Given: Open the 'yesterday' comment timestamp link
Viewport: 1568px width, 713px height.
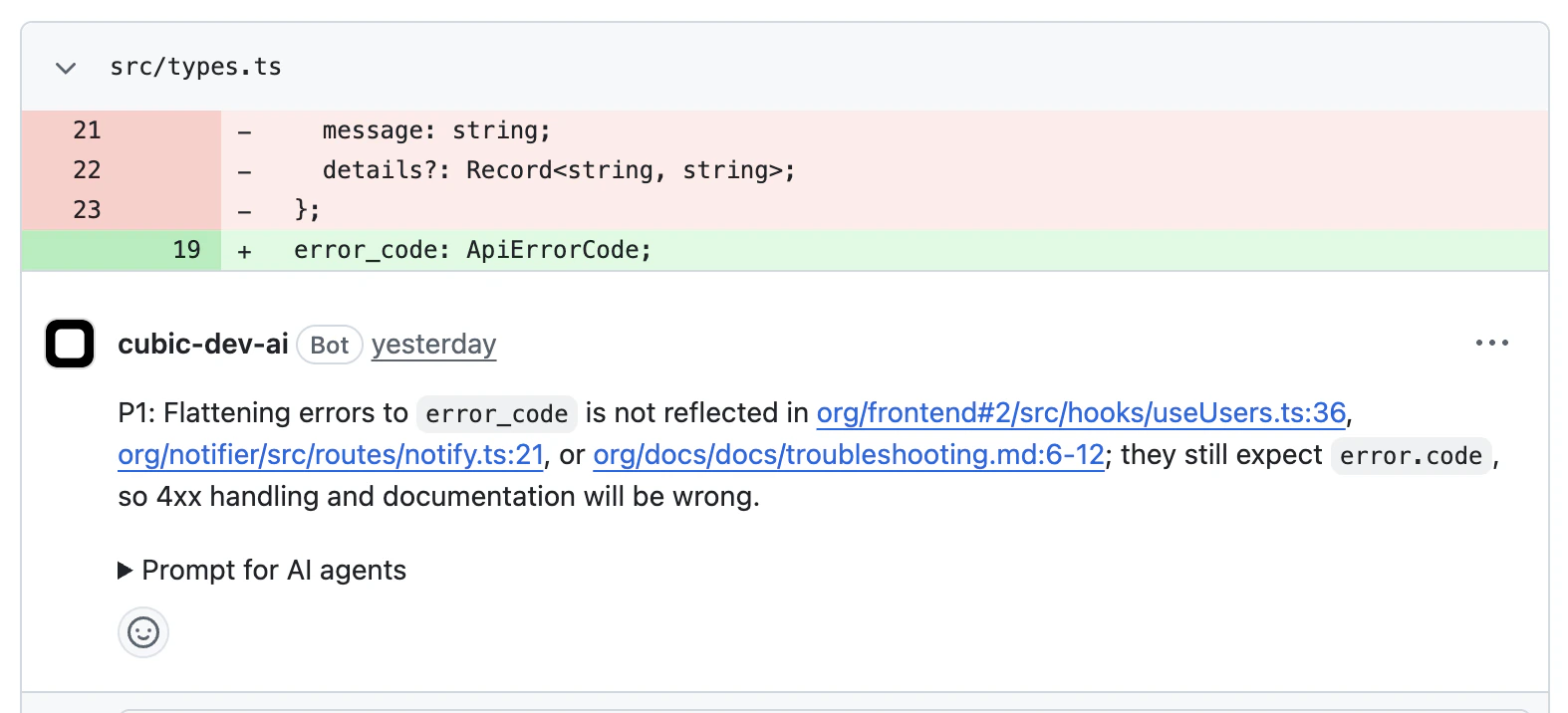Looking at the screenshot, I should coord(433,345).
